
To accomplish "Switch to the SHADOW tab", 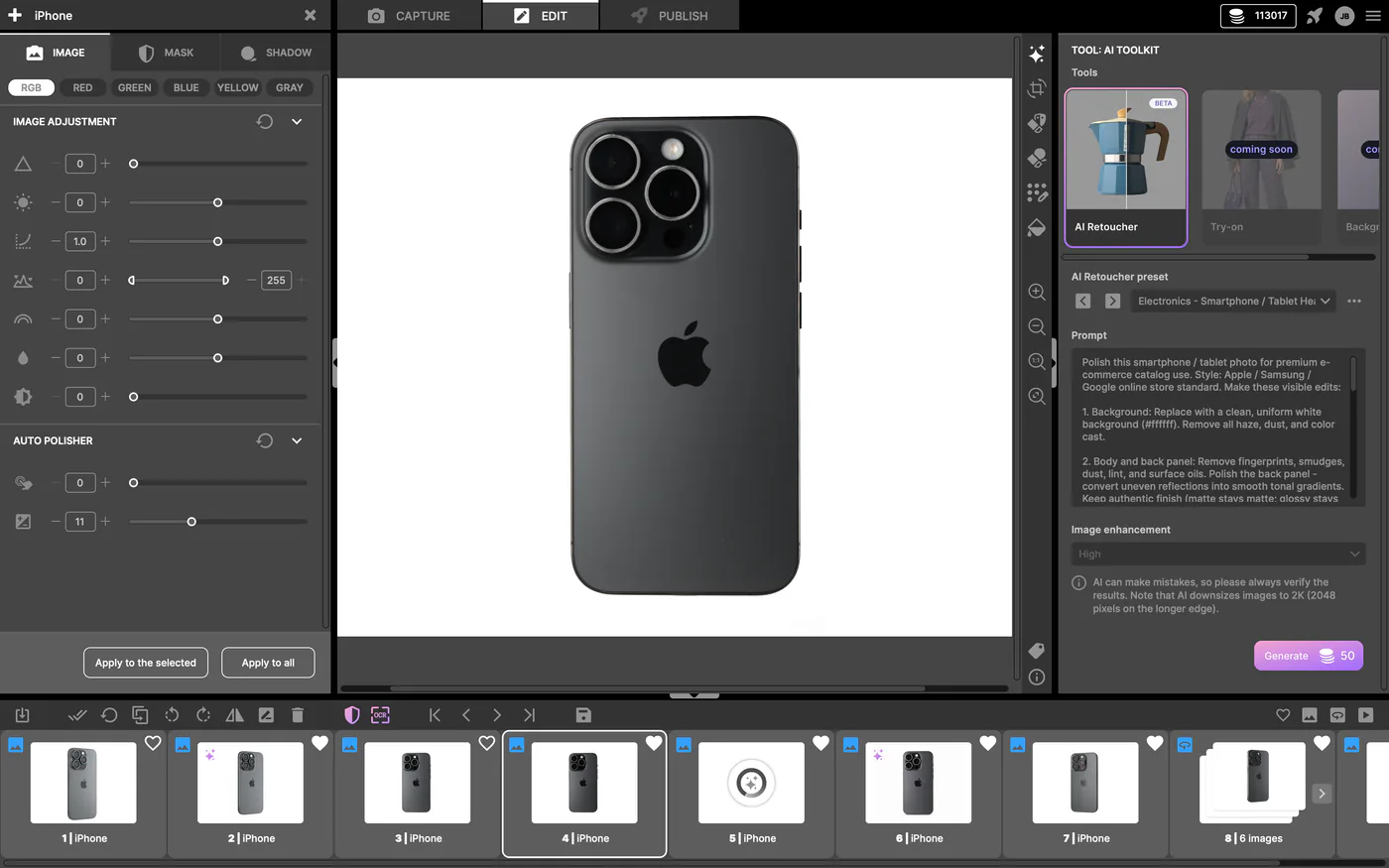I will [x=276, y=53].
